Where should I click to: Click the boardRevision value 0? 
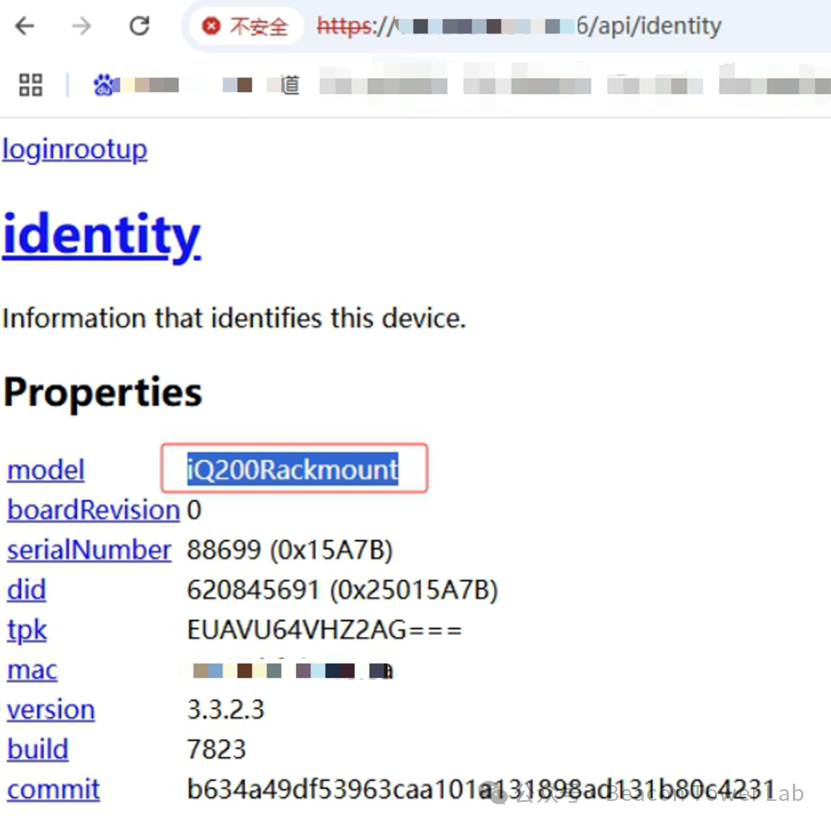[194, 510]
